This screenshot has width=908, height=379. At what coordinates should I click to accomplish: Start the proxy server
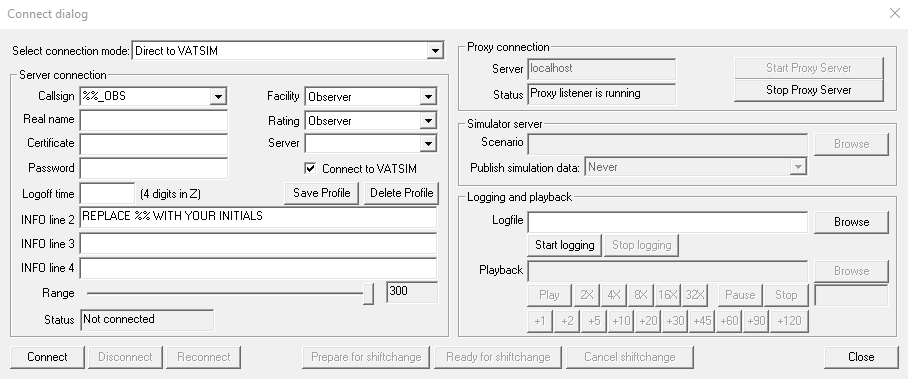pos(808,68)
